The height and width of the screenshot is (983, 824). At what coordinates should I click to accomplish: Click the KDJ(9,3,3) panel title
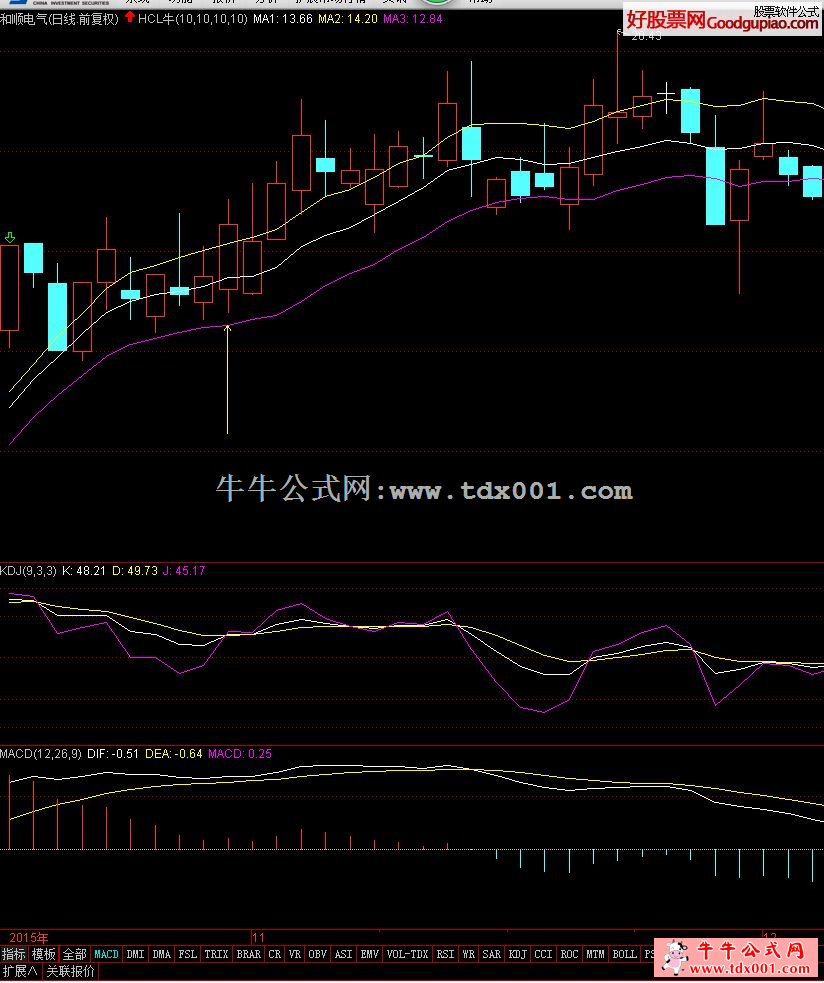pos(26,571)
